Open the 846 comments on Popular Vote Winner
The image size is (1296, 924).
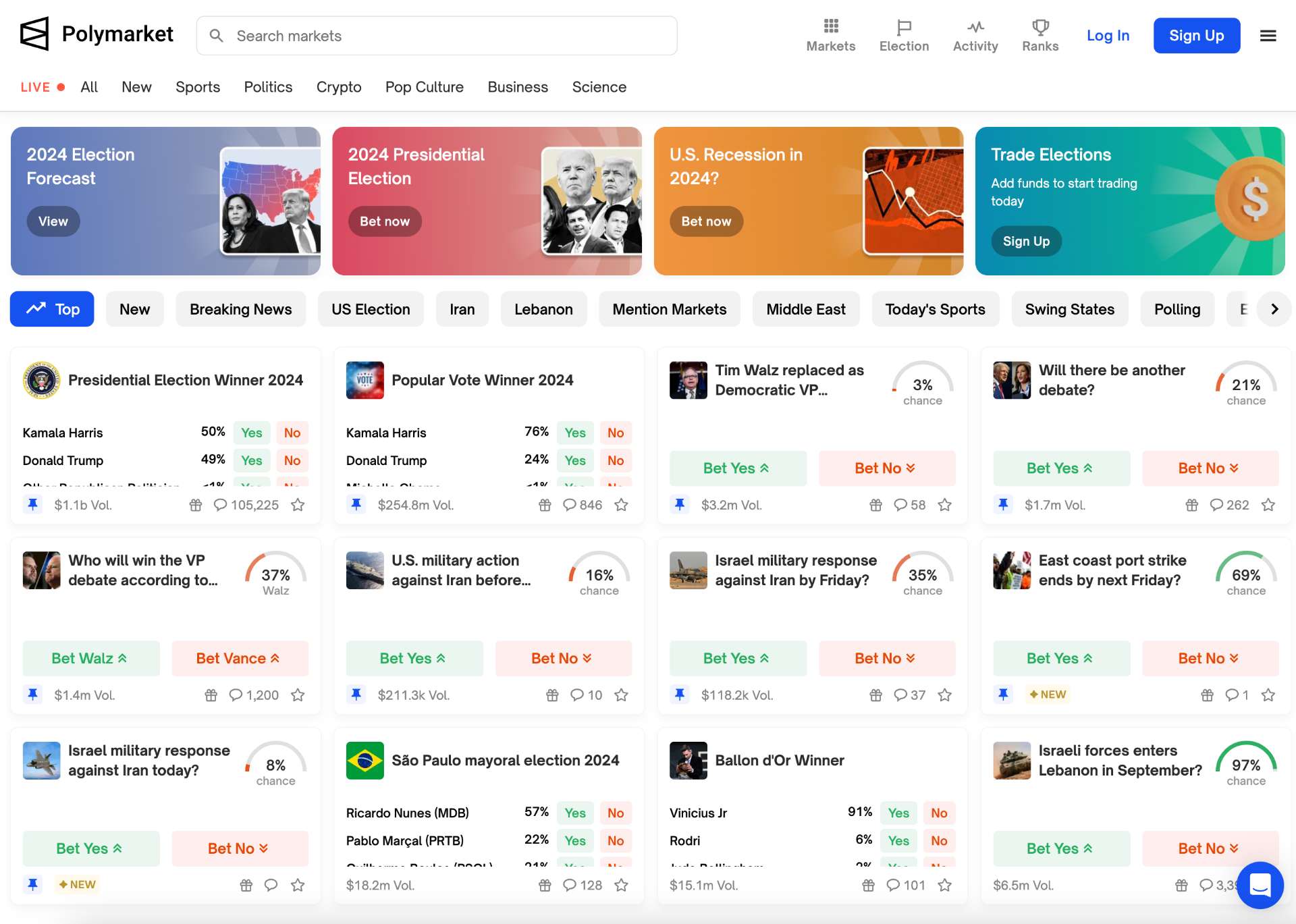pyautogui.click(x=583, y=505)
